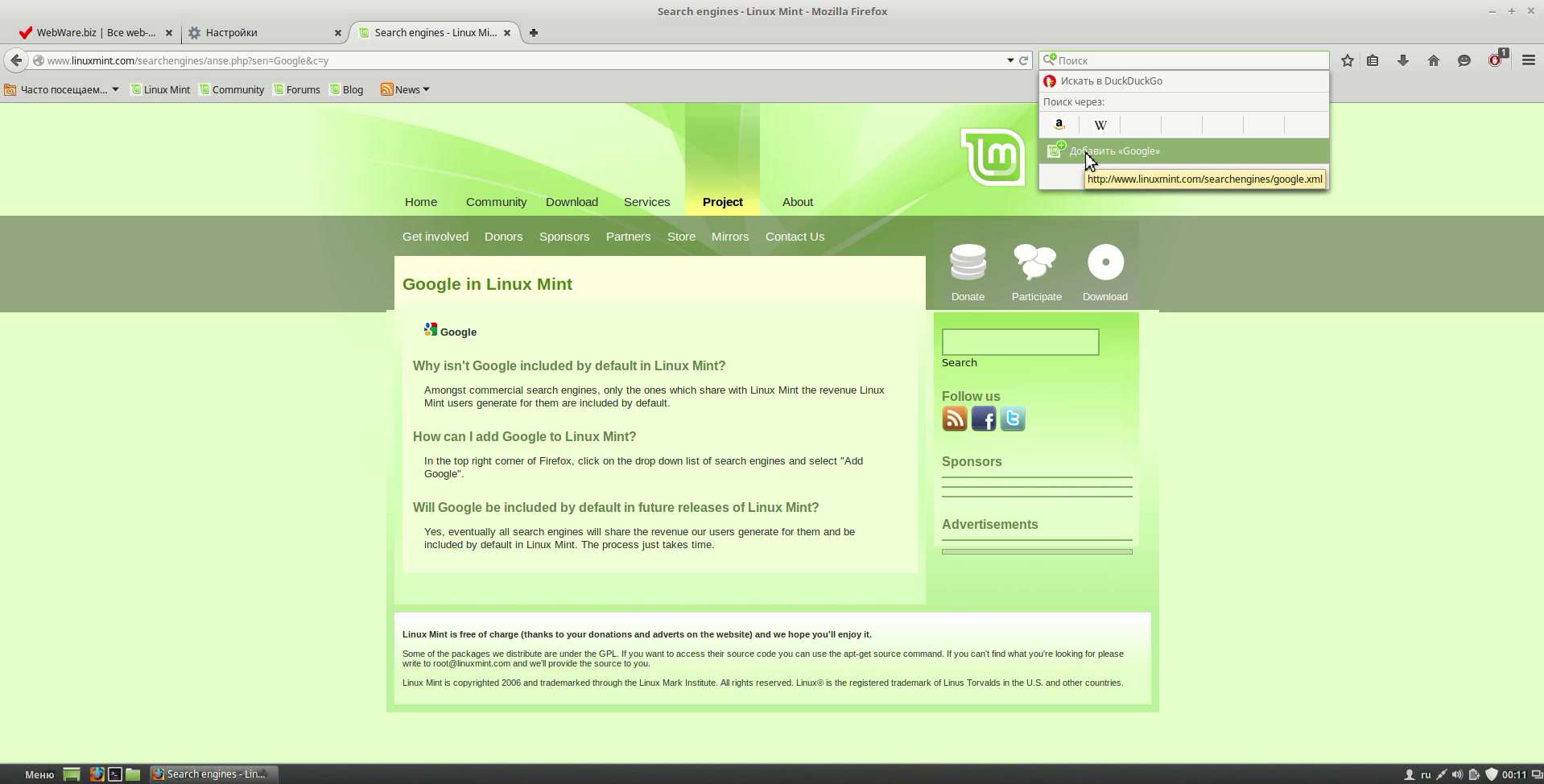Click the bookmark star icon

coord(1347,60)
